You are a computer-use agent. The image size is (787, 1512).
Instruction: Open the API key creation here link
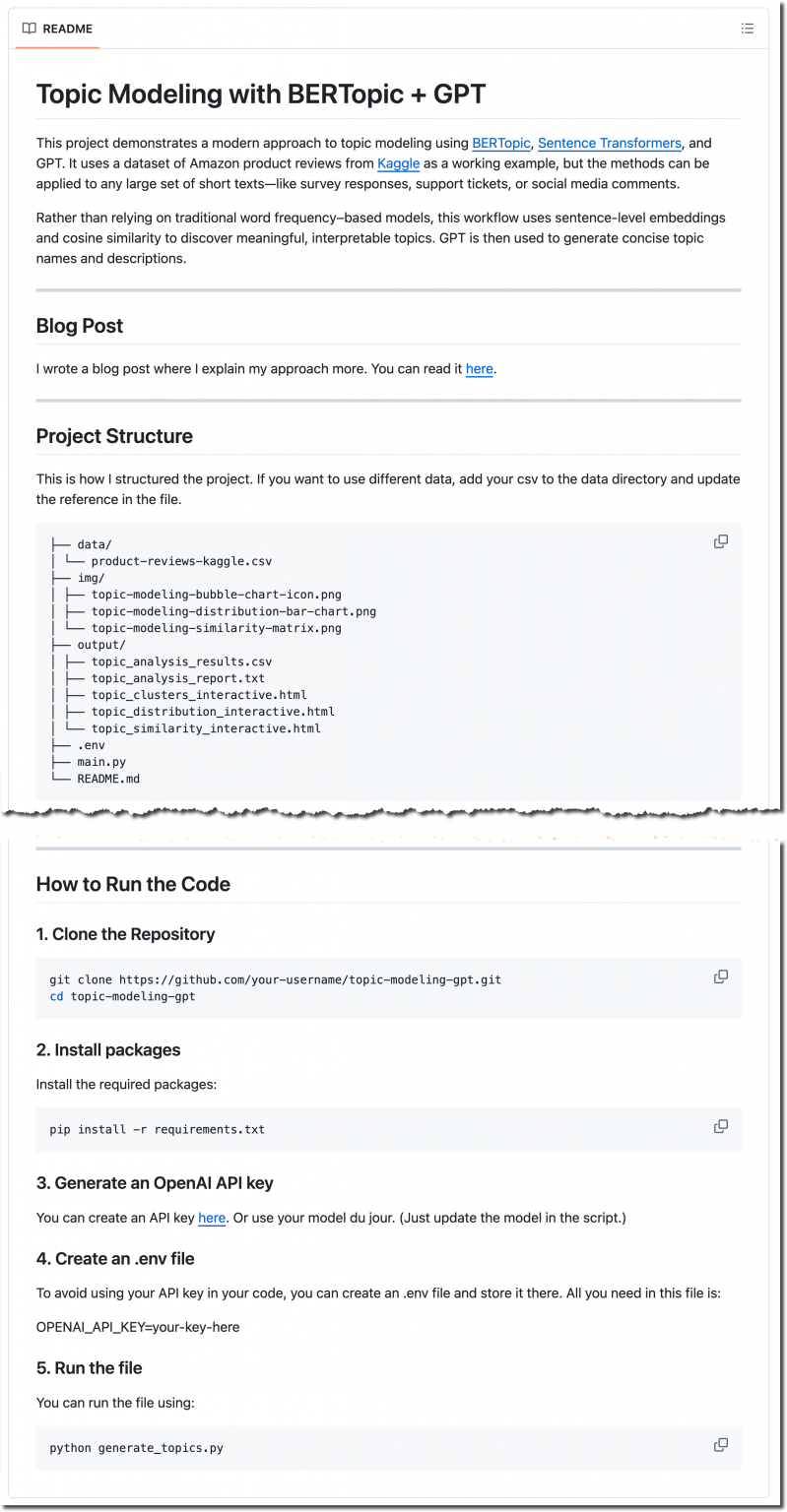click(212, 1218)
